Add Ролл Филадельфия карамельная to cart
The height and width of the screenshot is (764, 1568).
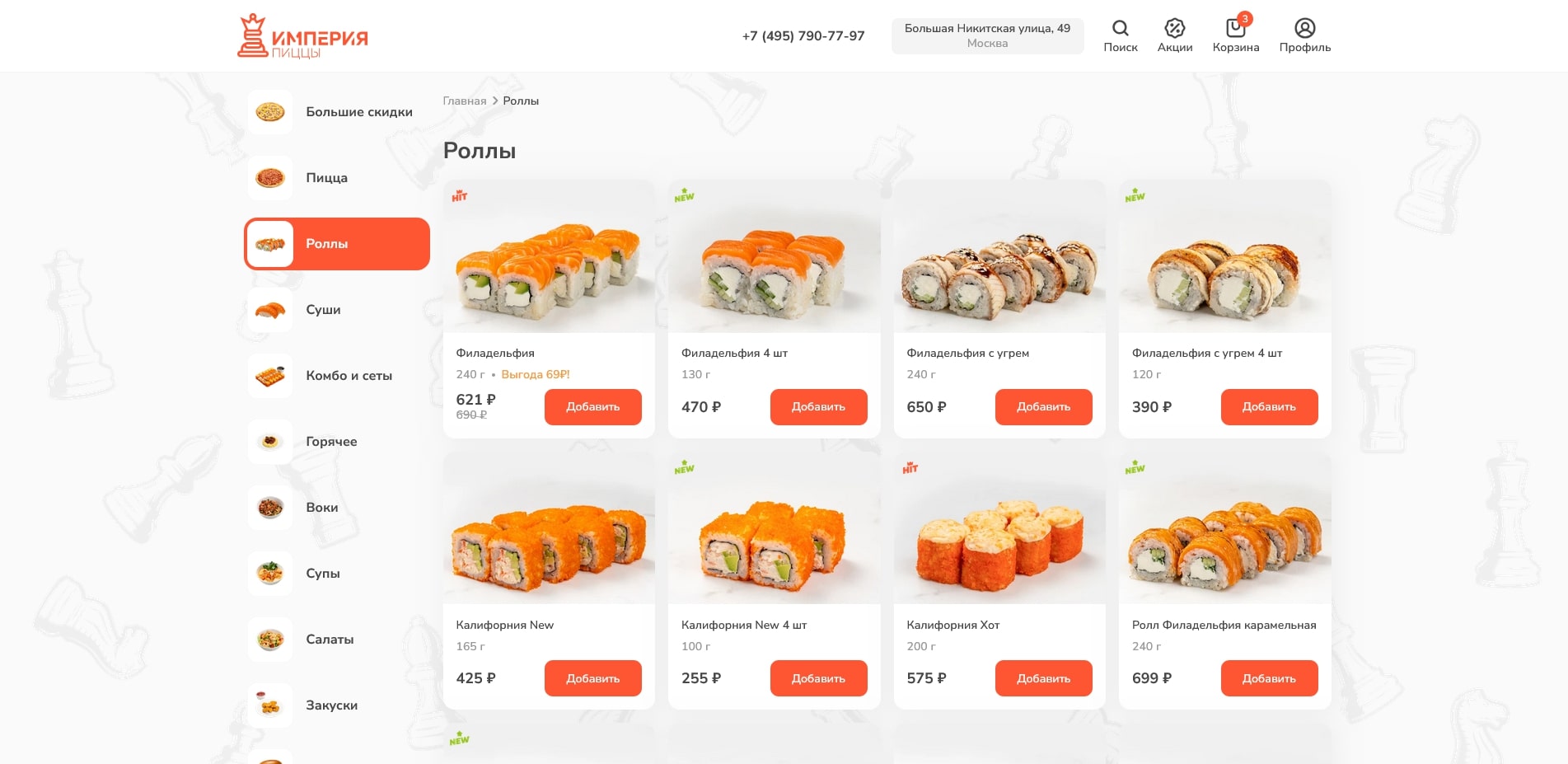click(x=1269, y=678)
